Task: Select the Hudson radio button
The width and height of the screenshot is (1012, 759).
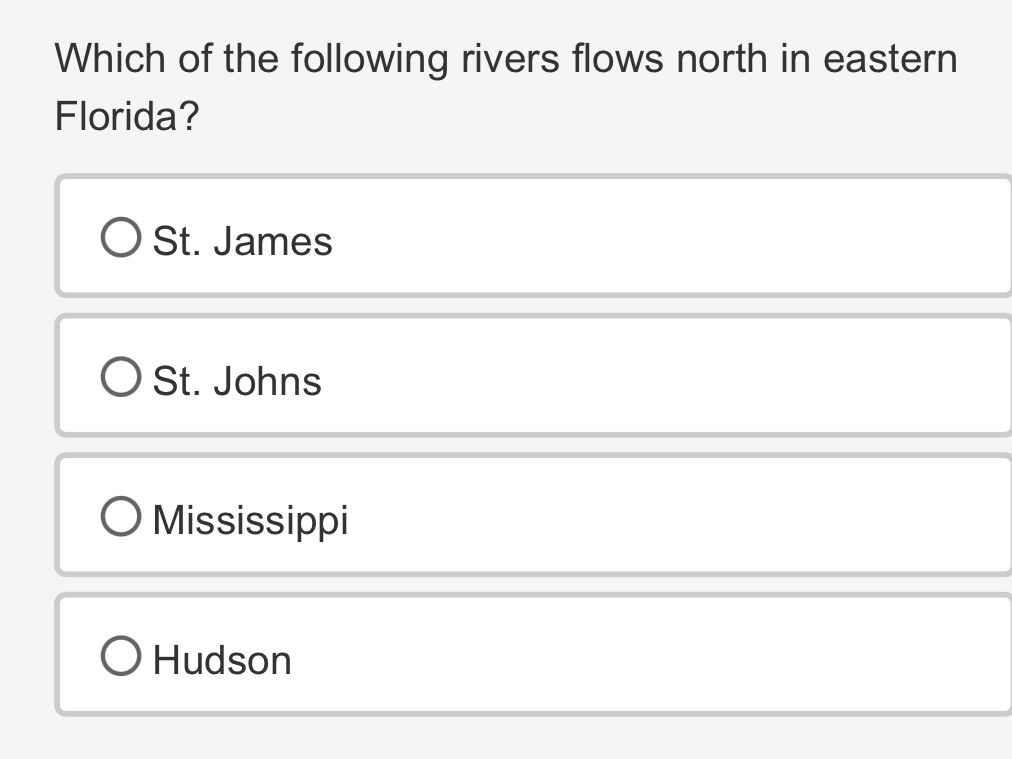Action: click(x=120, y=655)
